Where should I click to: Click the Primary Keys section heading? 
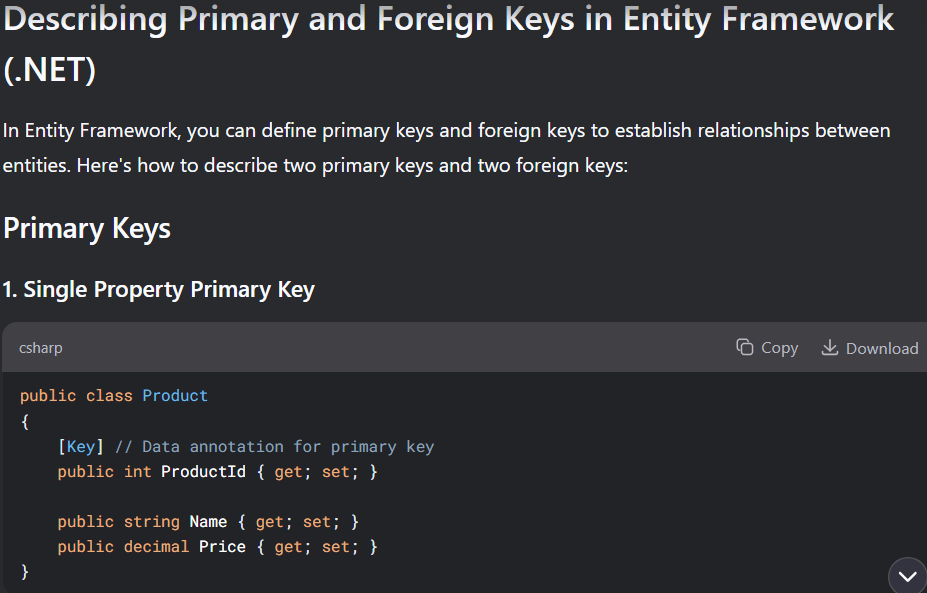click(87, 229)
